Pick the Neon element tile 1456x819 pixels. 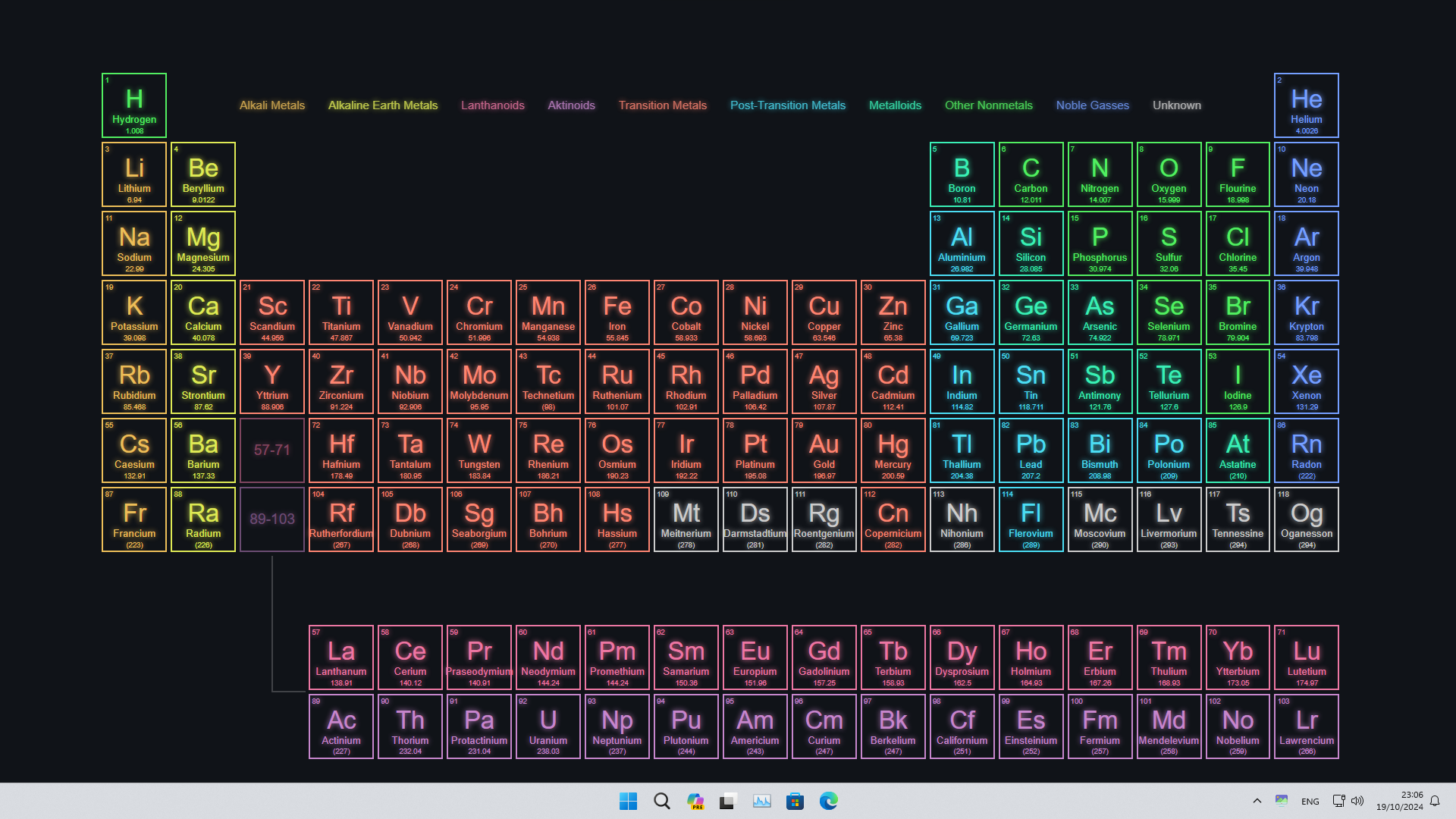coord(1307,174)
